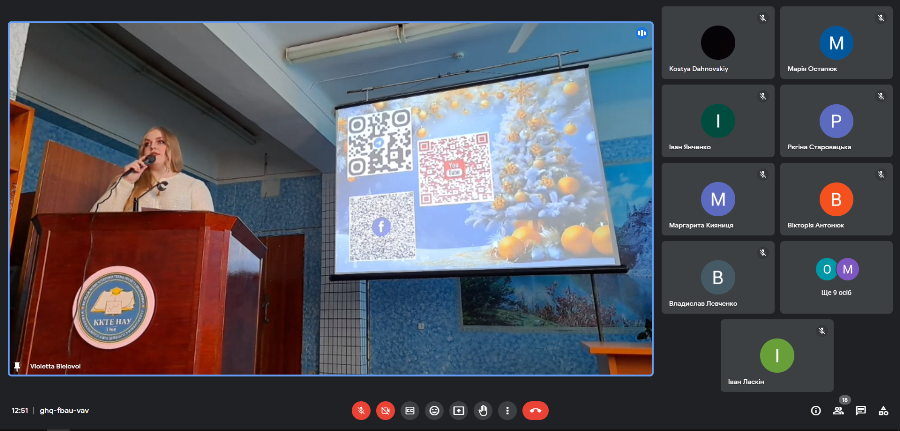Click the Вікторія Антонюк name label
Screen dimensions: 900x431
(816, 226)
